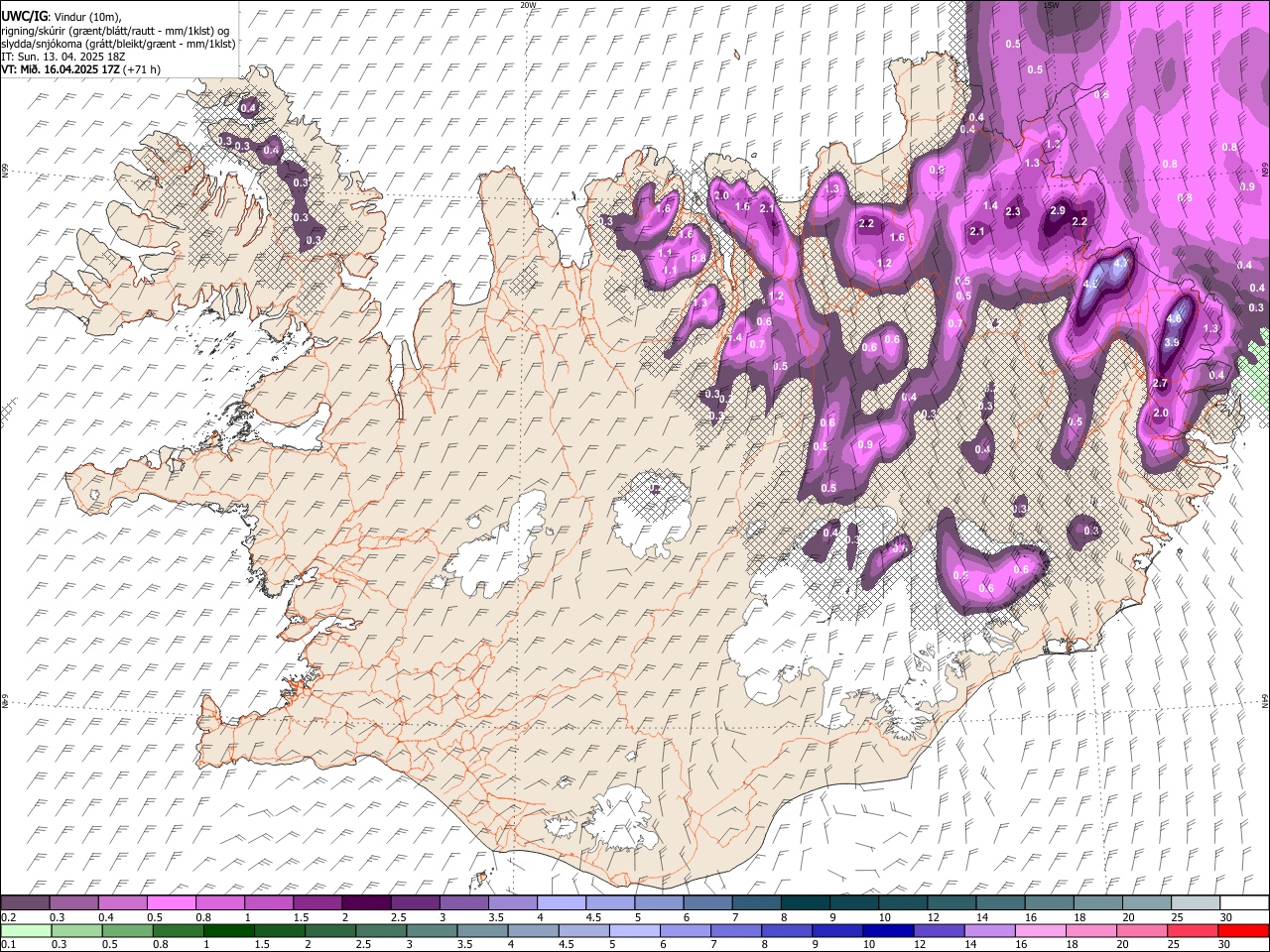
Task: Click the UWC/IG title text
Action: pos(23,16)
